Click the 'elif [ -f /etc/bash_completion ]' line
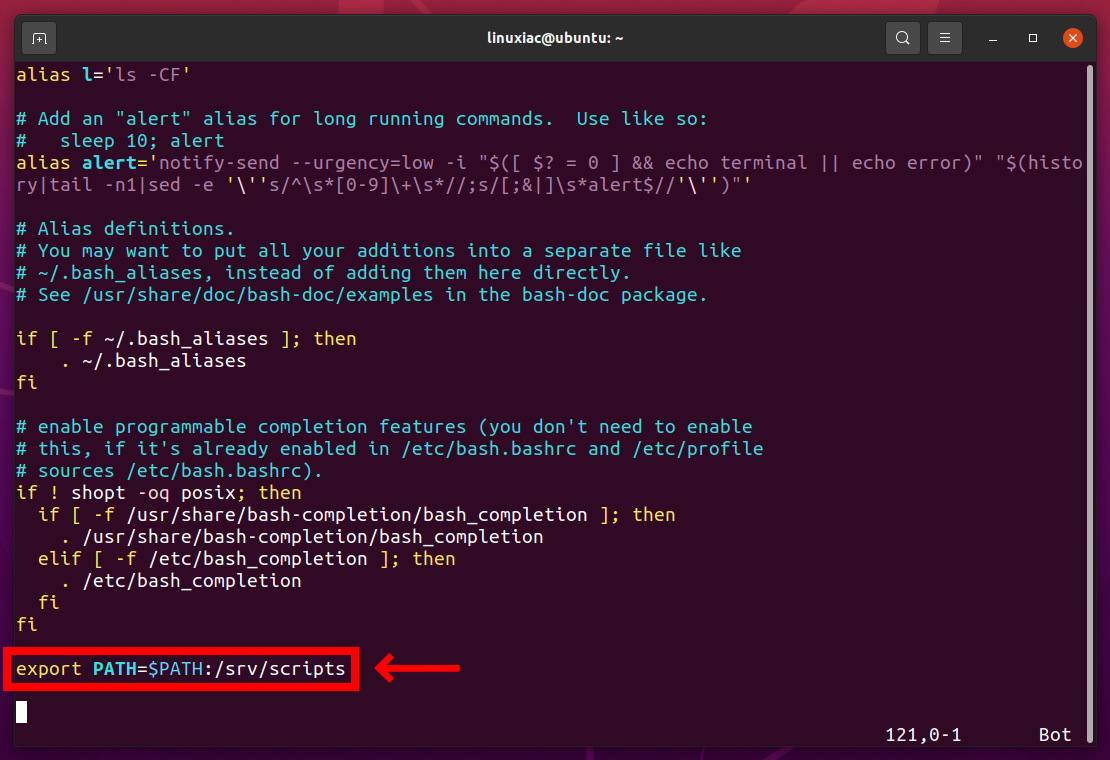1110x760 pixels. pos(246,559)
